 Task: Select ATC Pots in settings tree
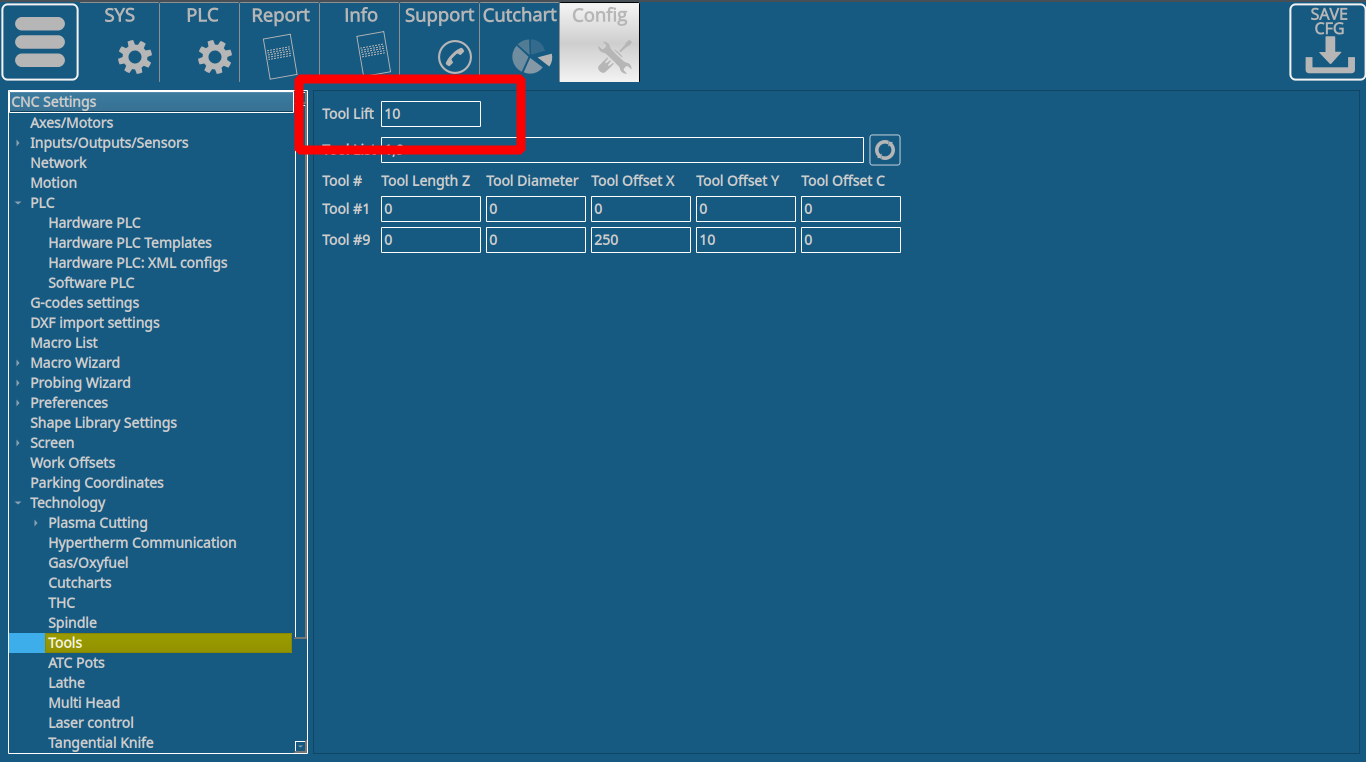(x=76, y=663)
